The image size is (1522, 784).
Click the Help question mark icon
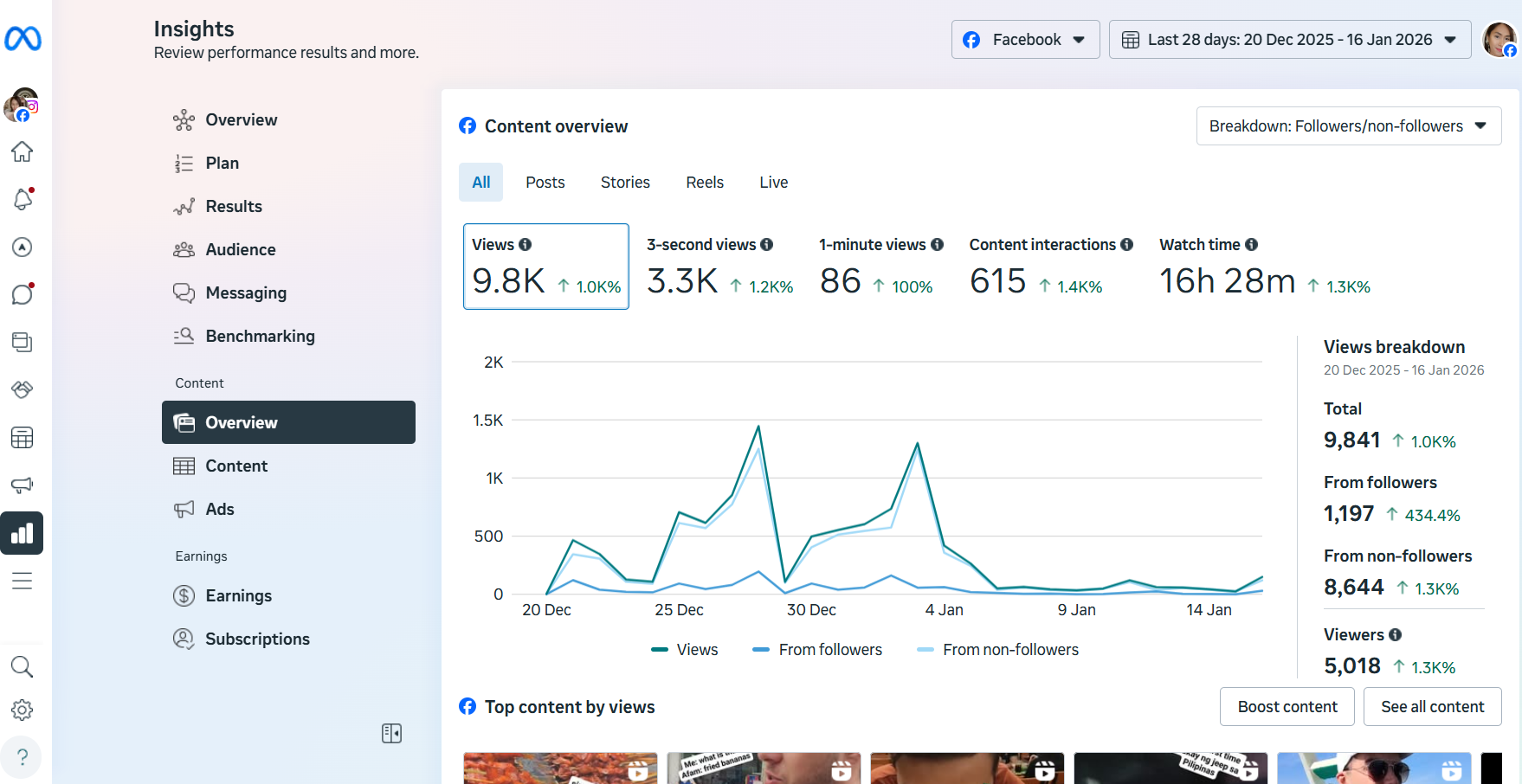click(23, 757)
